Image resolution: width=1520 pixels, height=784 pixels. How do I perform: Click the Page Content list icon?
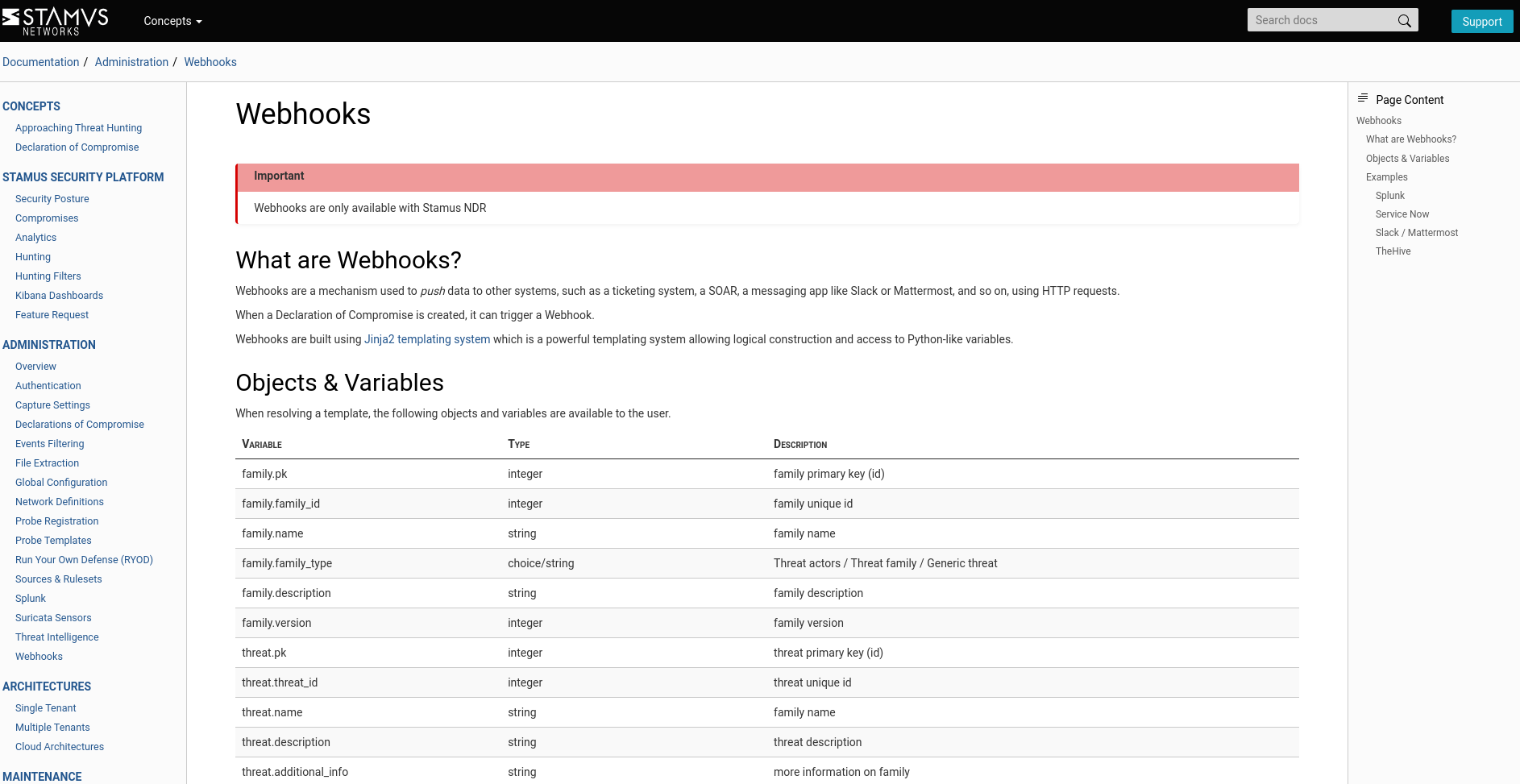click(1363, 98)
